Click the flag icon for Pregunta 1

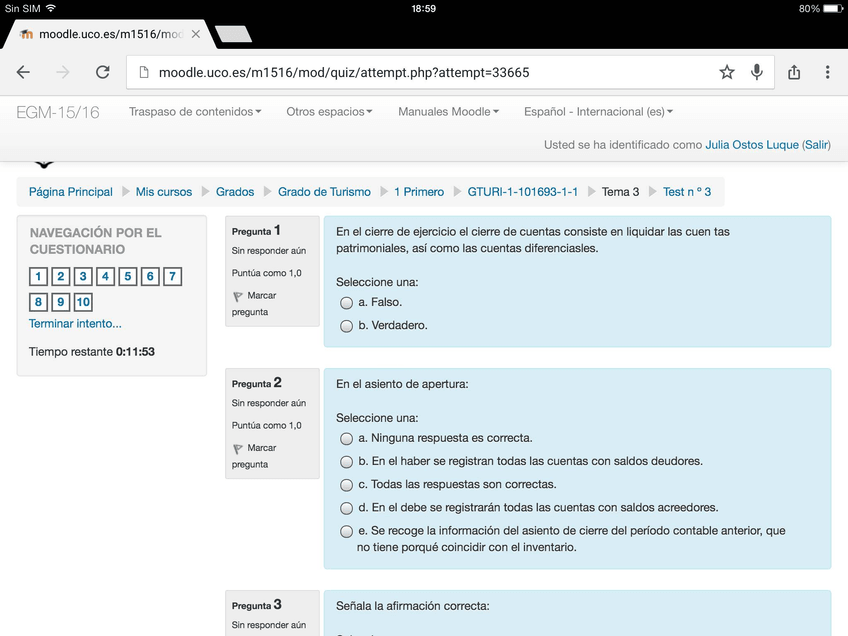click(x=237, y=296)
